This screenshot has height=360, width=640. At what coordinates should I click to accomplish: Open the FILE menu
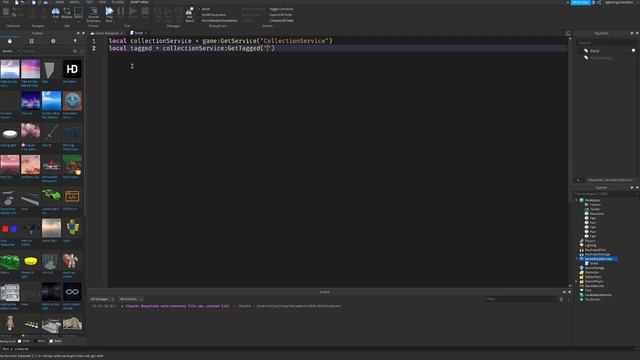pyautogui.click(x=6, y=2)
